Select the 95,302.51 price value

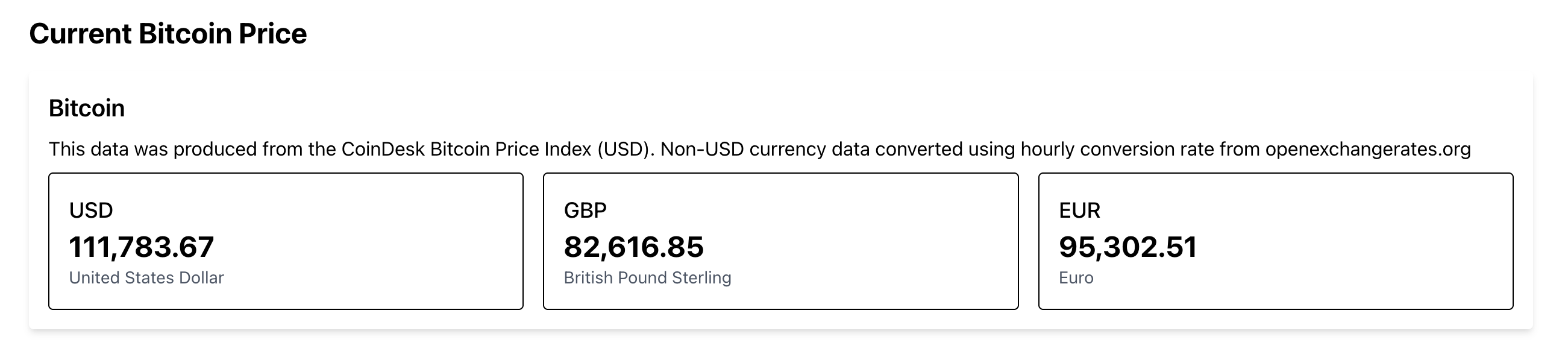(1128, 247)
